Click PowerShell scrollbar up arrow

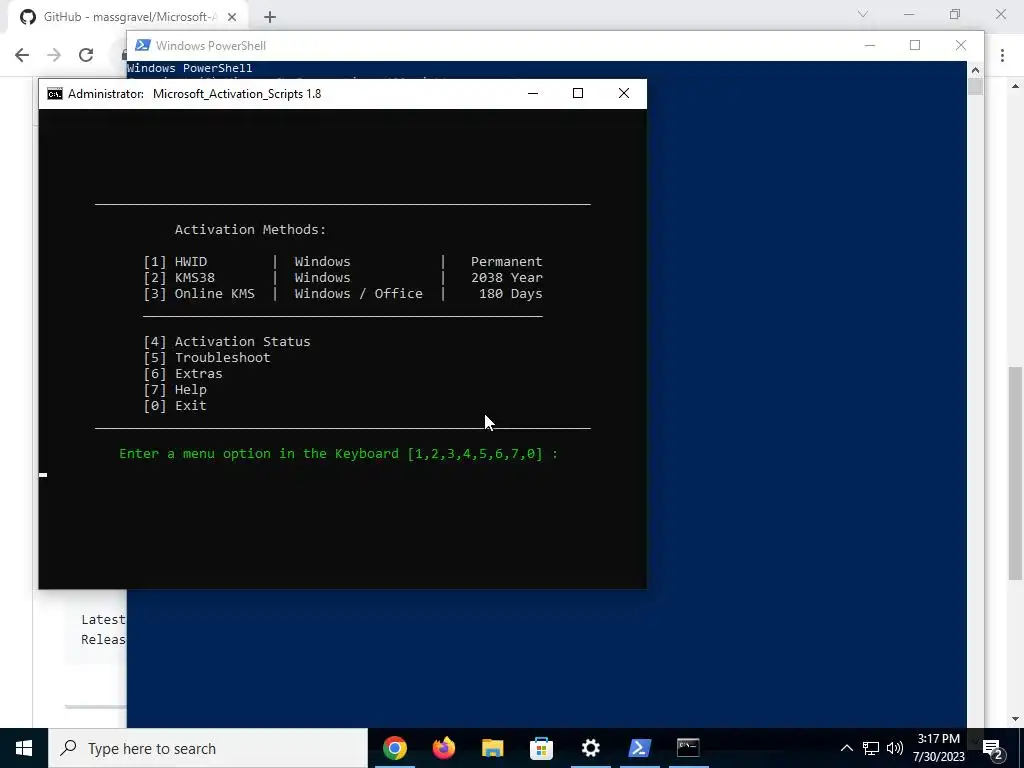[x=975, y=69]
